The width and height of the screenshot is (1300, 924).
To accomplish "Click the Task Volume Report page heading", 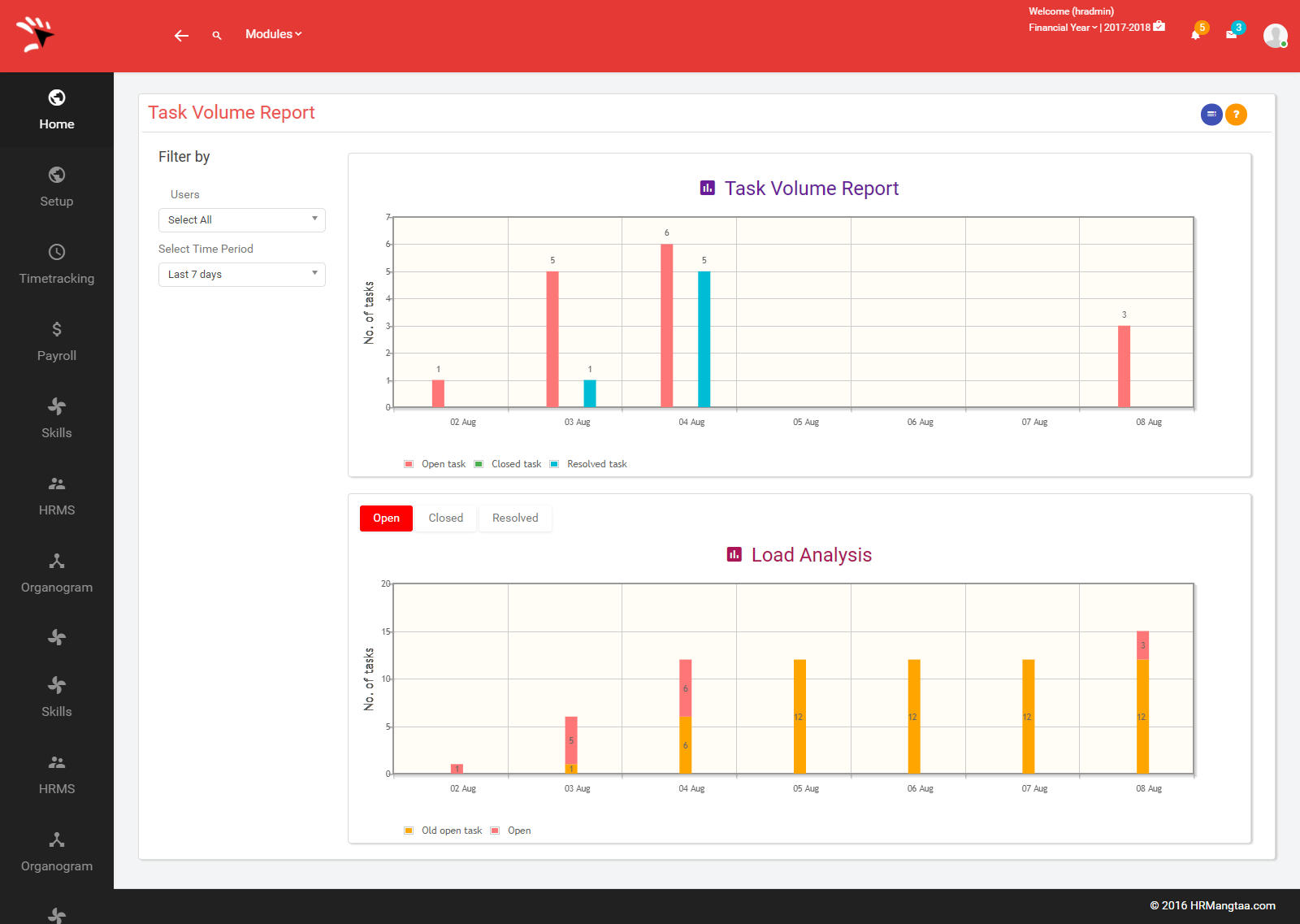I will (232, 113).
